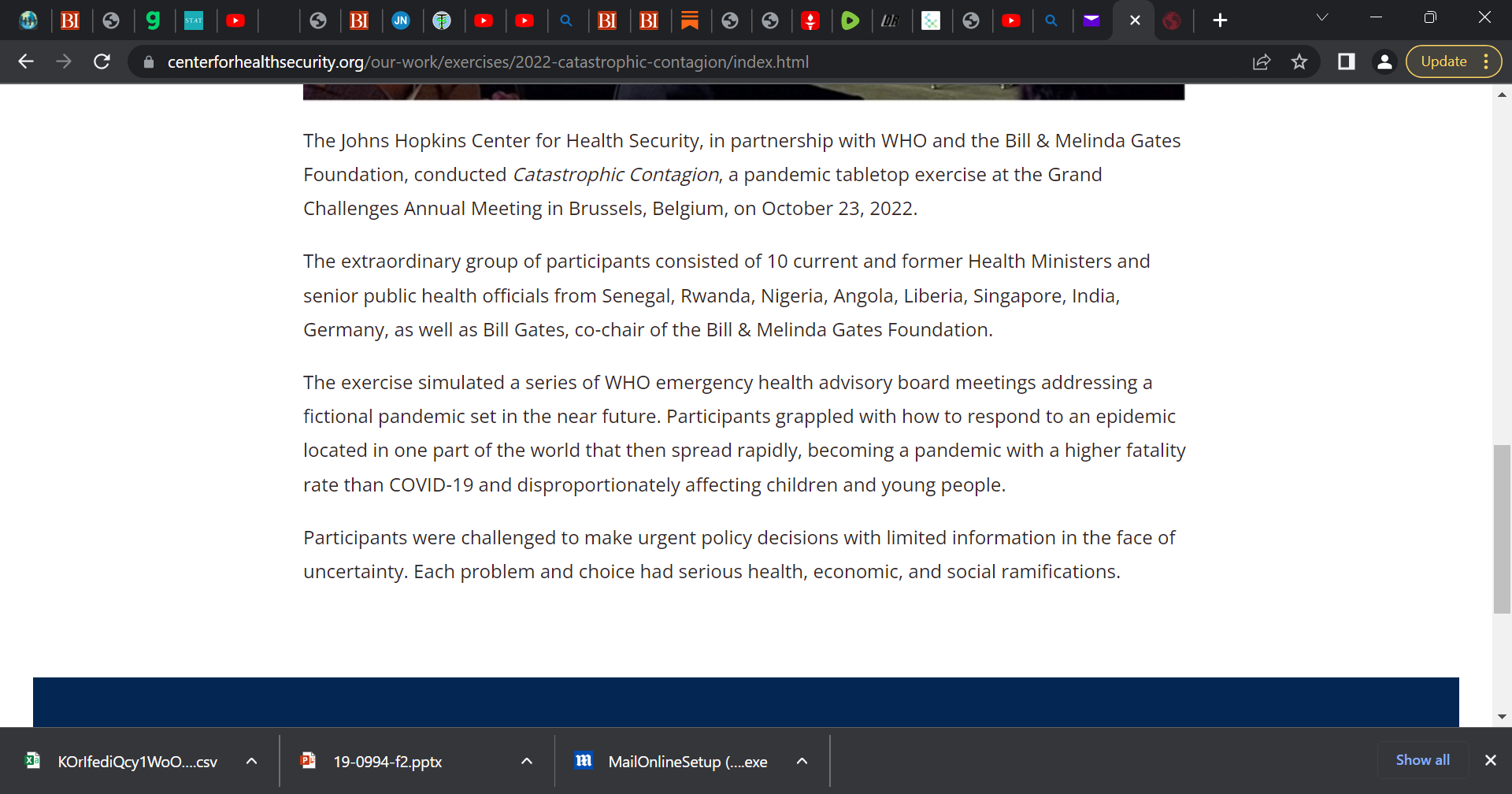This screenshot has width=1512, height=794.
Task: Open downloaded 19-0994-f2.pptx file
Action: click(x=388, y=762)
